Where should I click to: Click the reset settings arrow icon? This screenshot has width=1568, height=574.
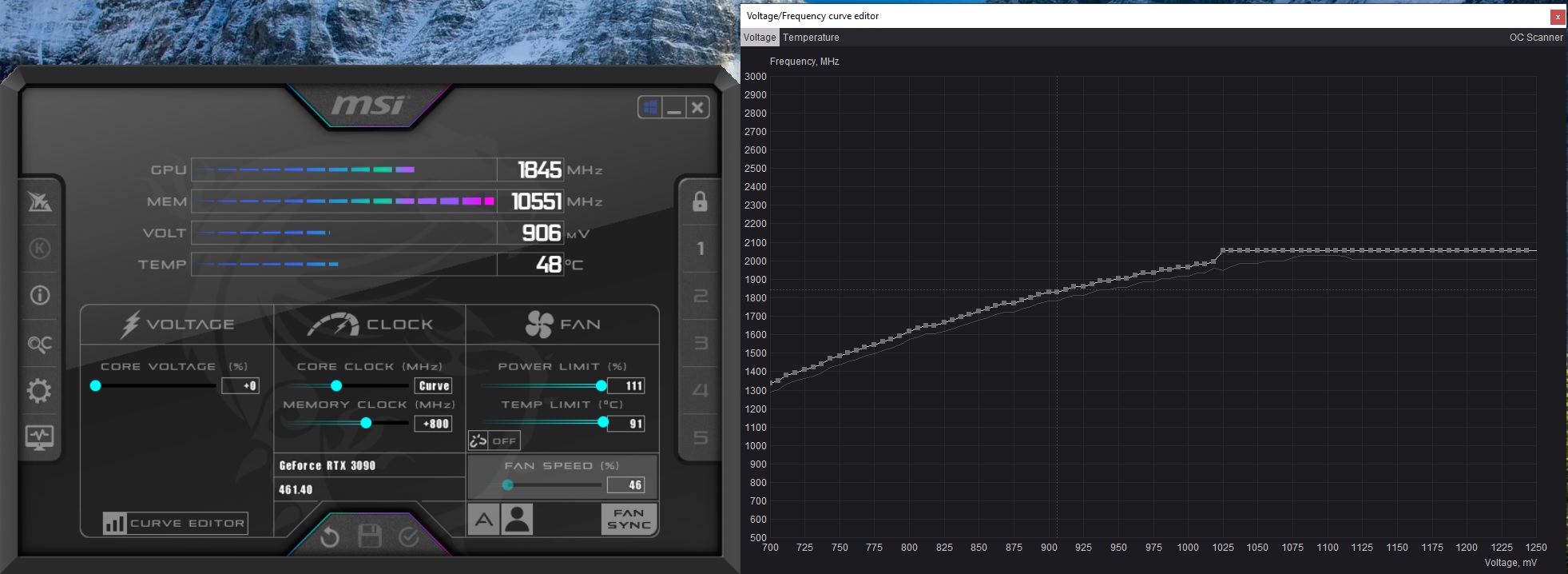(x=329, y=537)
